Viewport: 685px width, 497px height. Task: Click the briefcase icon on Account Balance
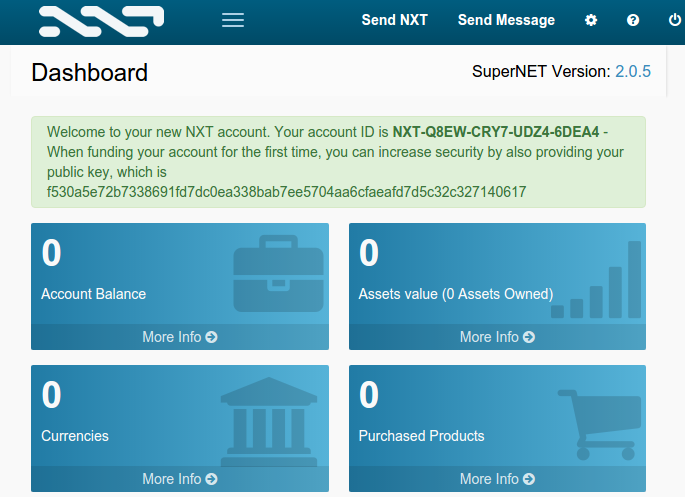[x=279, y=274]
